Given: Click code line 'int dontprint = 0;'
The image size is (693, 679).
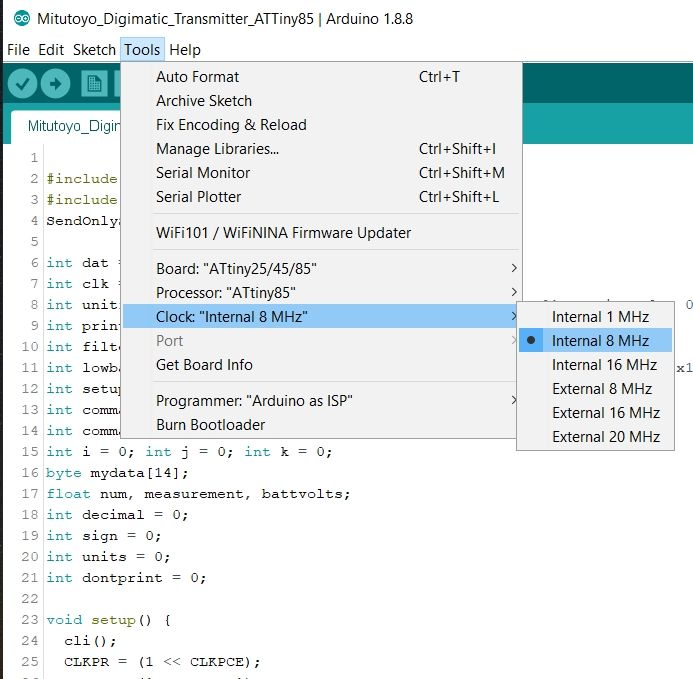Looking at the screenshot, I should coord(126,578).
